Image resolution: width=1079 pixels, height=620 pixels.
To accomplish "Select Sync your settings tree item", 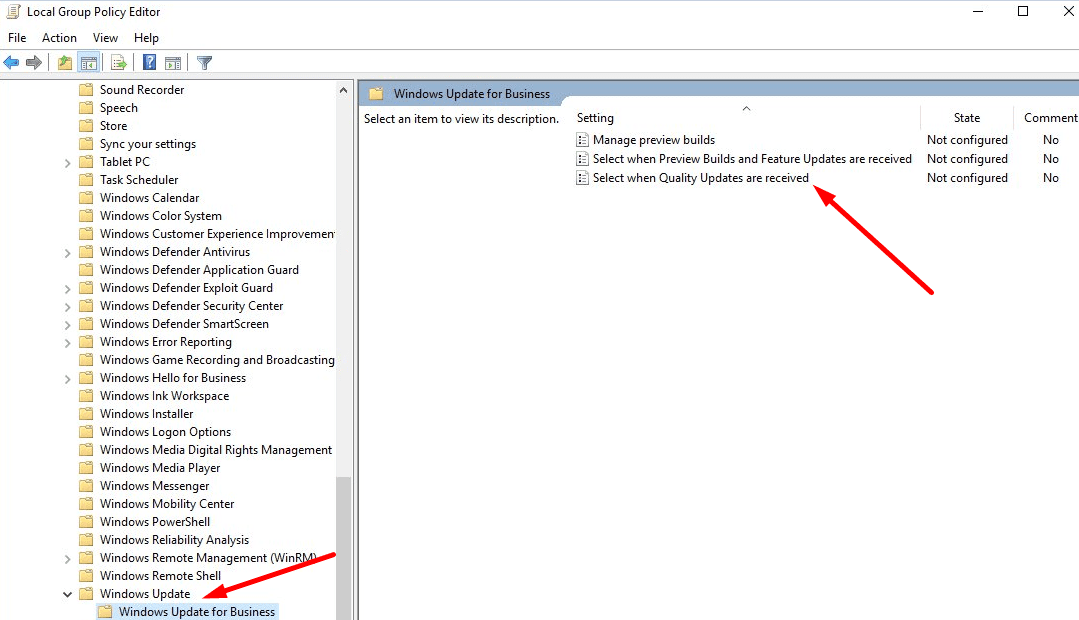I will pos(147,144).
